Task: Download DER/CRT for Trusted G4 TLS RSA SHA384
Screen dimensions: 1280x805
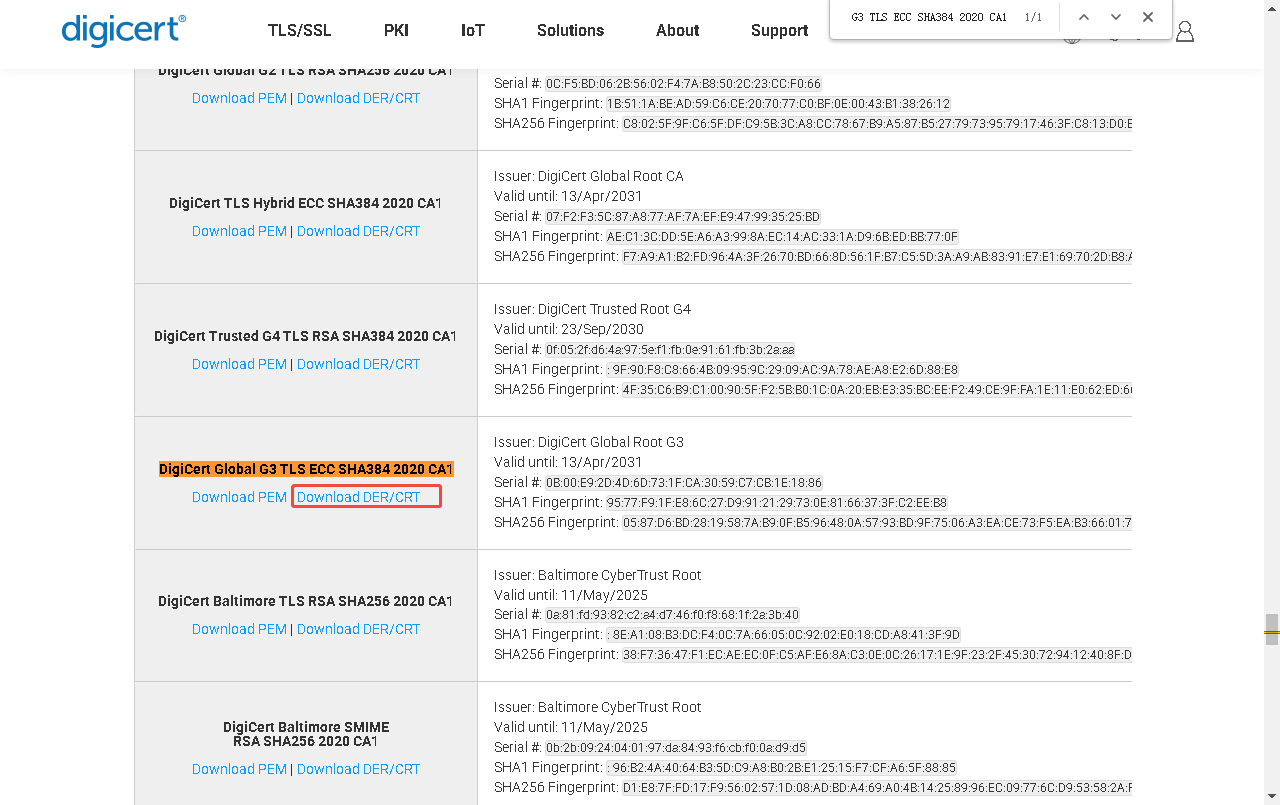Action: point(358,364)
